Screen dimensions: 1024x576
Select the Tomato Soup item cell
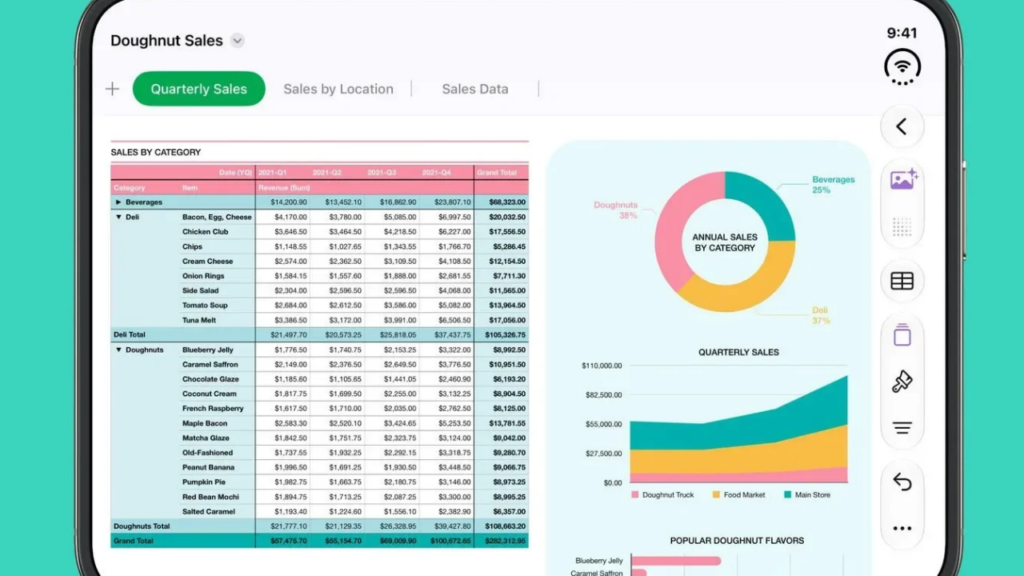point(217,306)
